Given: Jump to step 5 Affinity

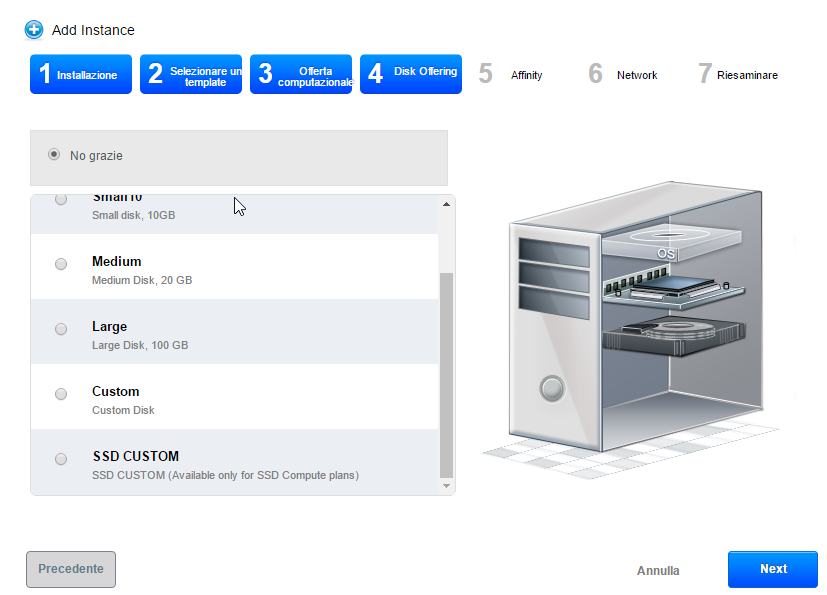Looking at the screenshot, I should [512, 75].
